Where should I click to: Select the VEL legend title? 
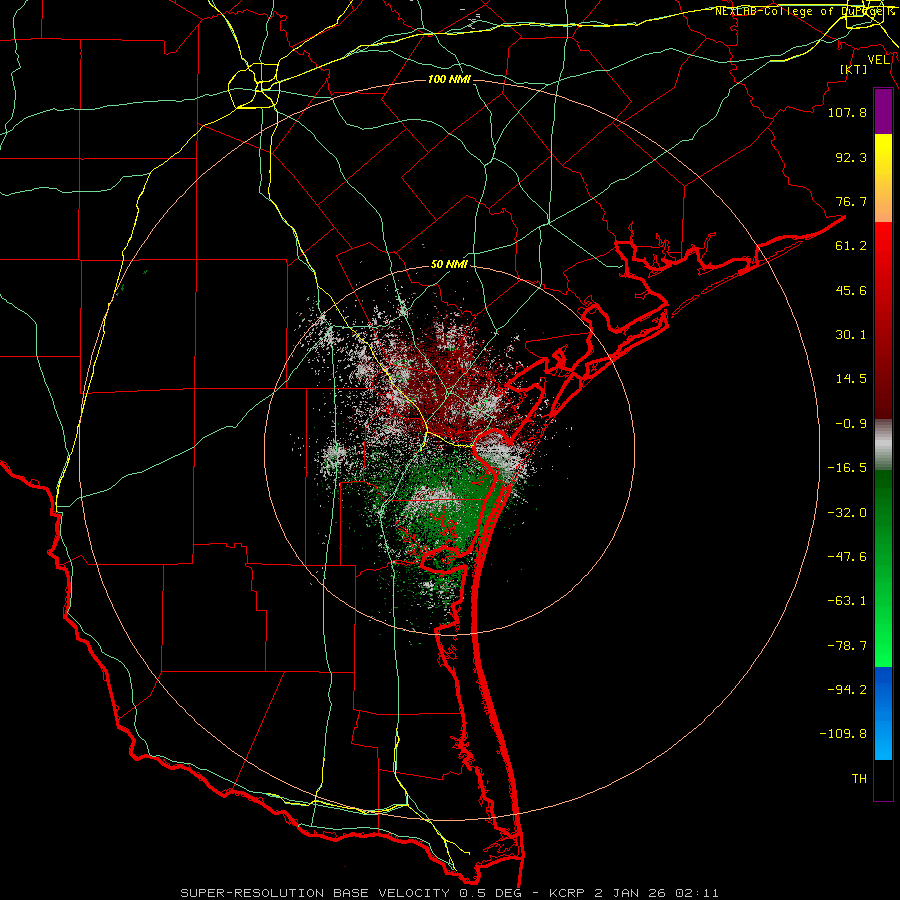click(x=878, y=60)
